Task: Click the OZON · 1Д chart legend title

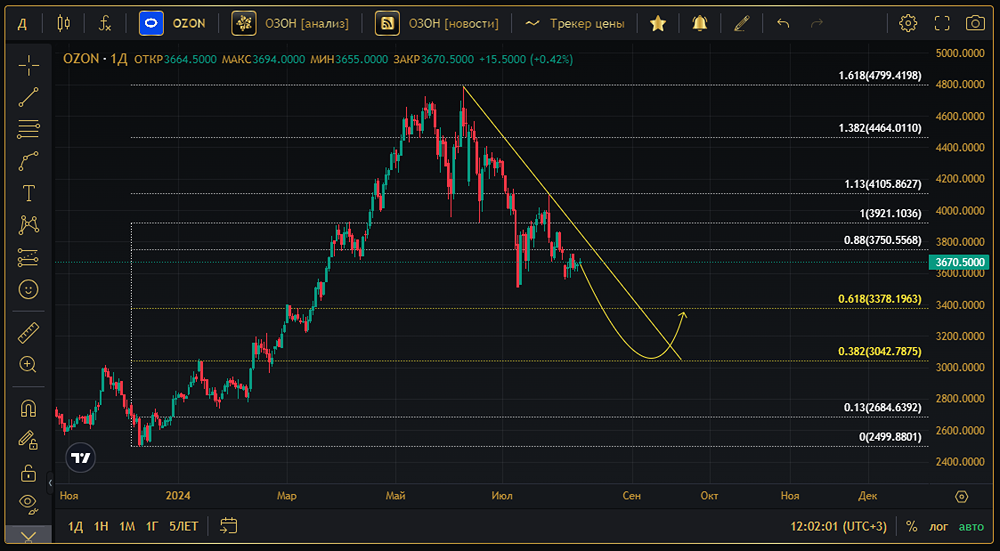Action: 96,59
